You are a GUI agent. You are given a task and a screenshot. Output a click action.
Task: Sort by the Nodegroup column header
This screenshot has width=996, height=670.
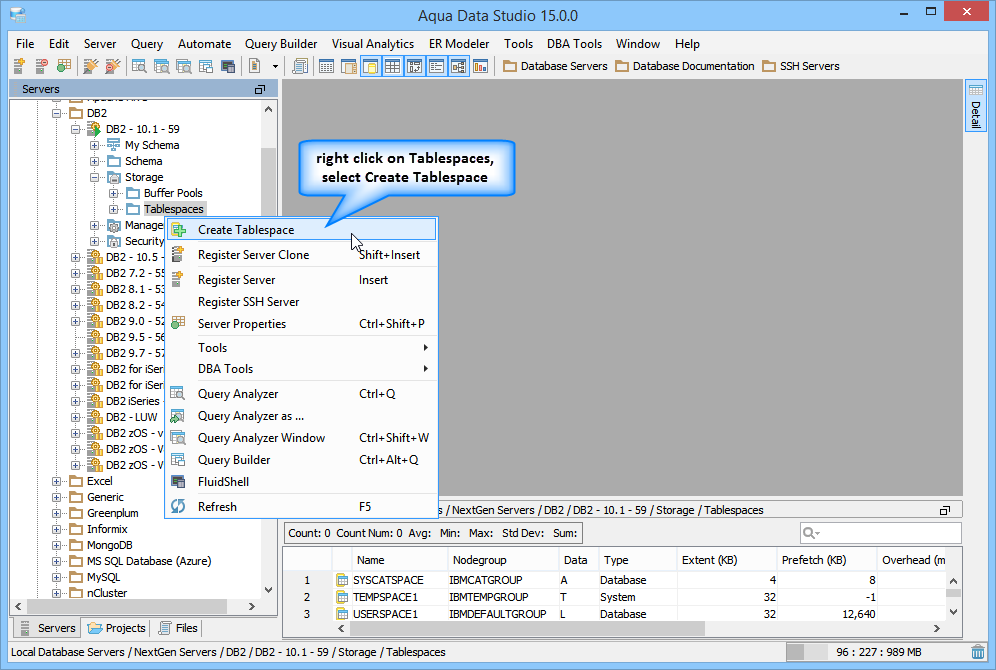(x=502, y=560)
